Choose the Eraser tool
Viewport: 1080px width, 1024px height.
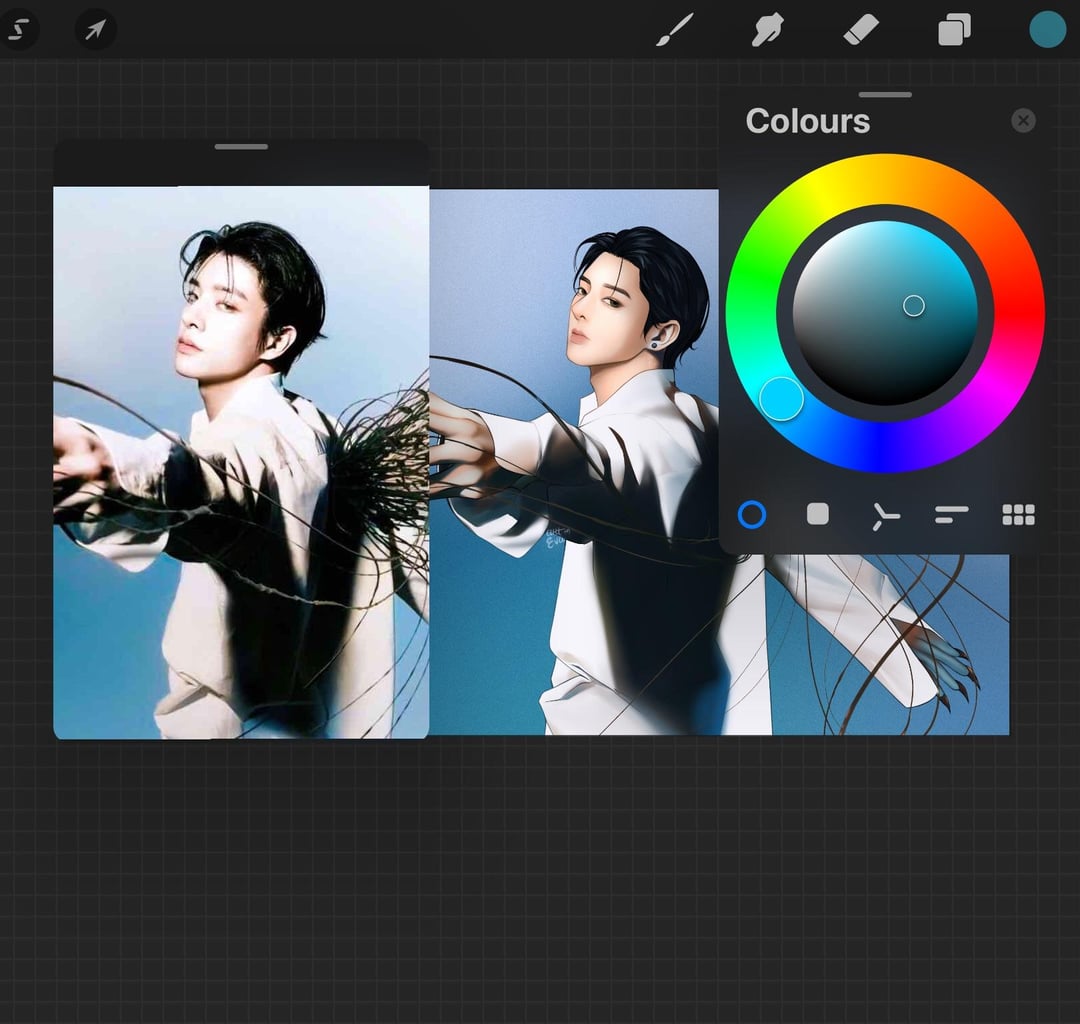click(860, 30)
